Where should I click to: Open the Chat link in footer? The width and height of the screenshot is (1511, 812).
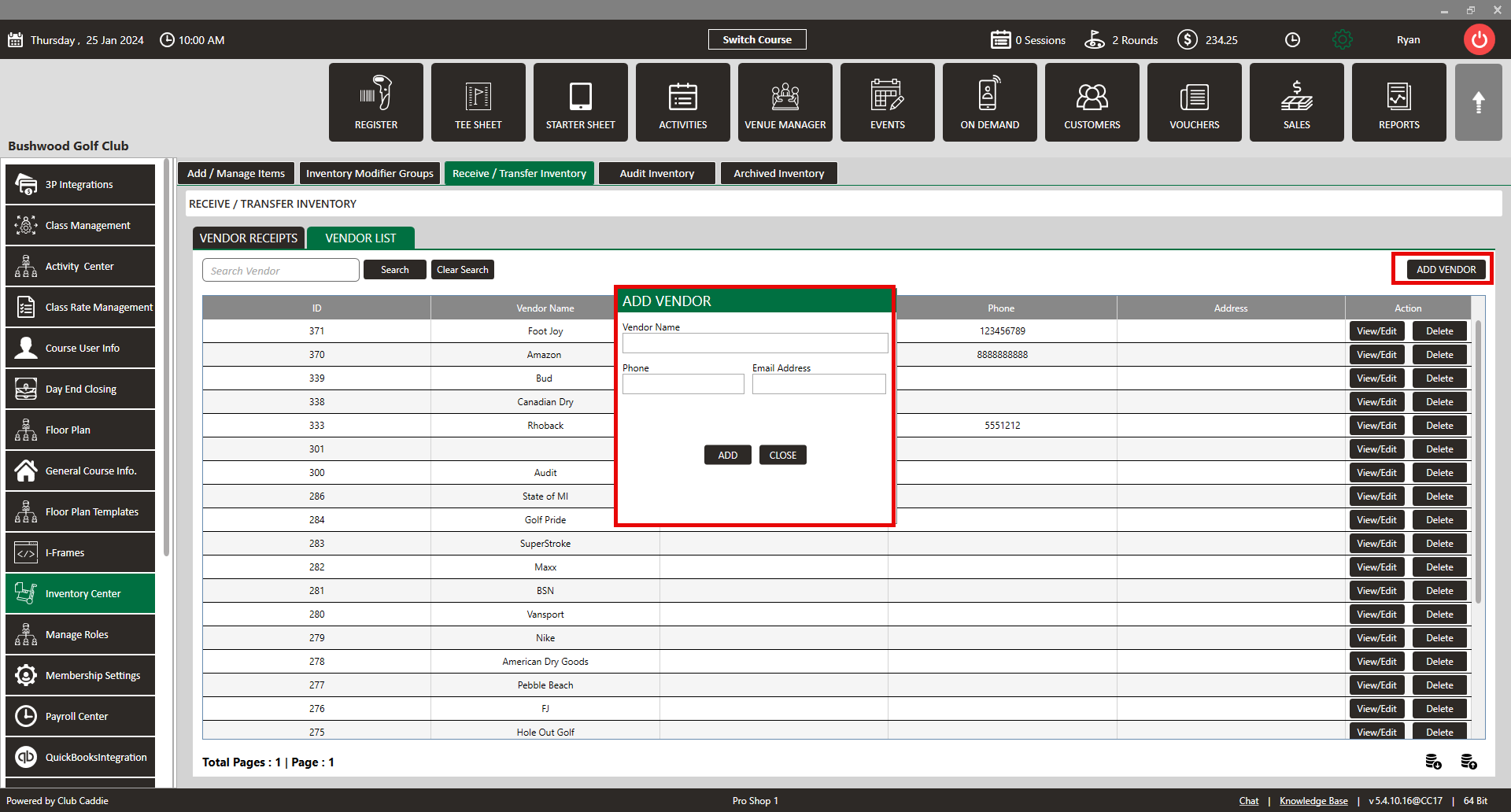tap(1249, 801)
